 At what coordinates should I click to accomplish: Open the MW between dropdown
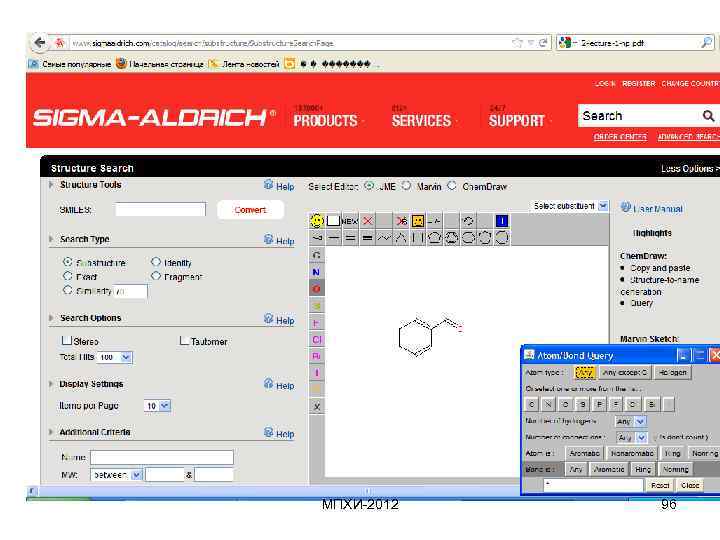pyautogui.click(x=136, y=475)
